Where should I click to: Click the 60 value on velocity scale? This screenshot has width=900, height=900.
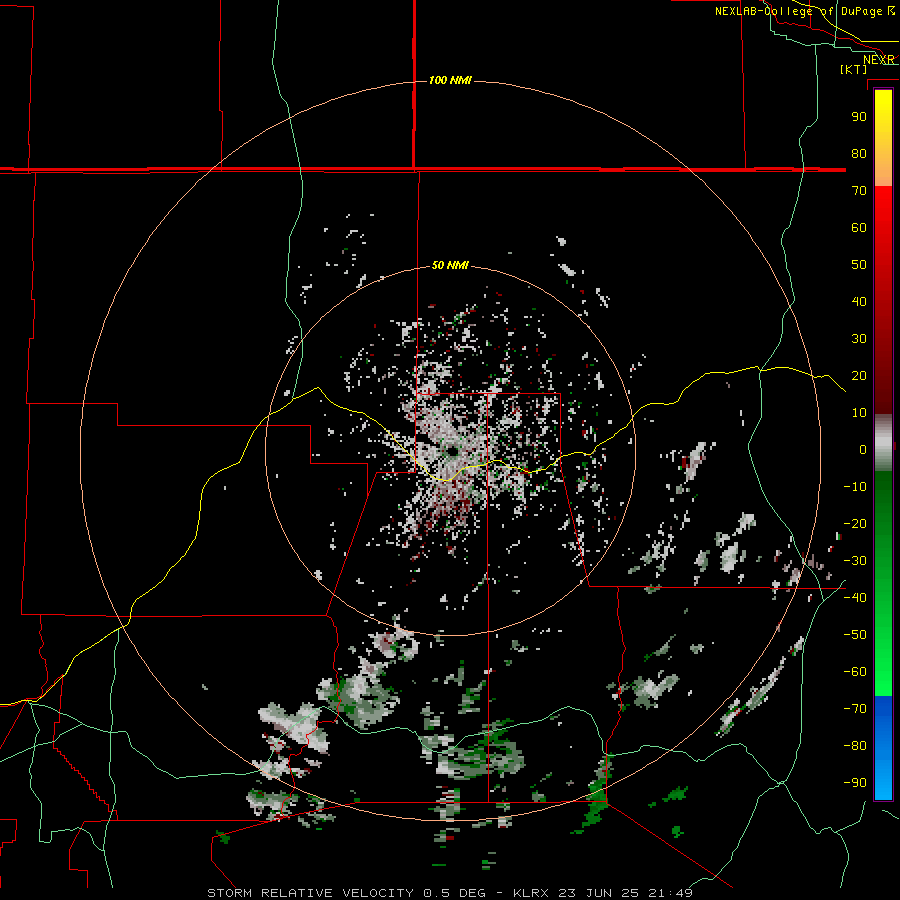coord(859,228)
